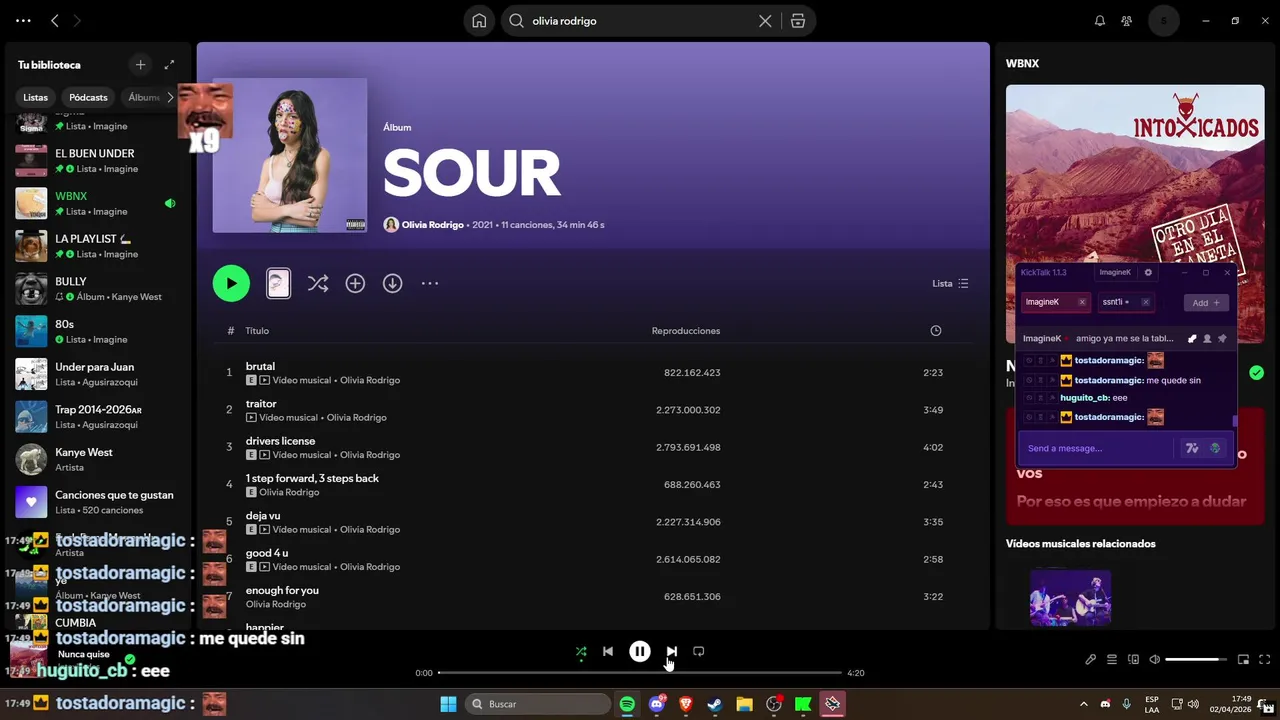Open the EL BUEN UNDER playlist
Image resolution: width=1280 pixels, height=720 pixels.
tap(98, 161)
